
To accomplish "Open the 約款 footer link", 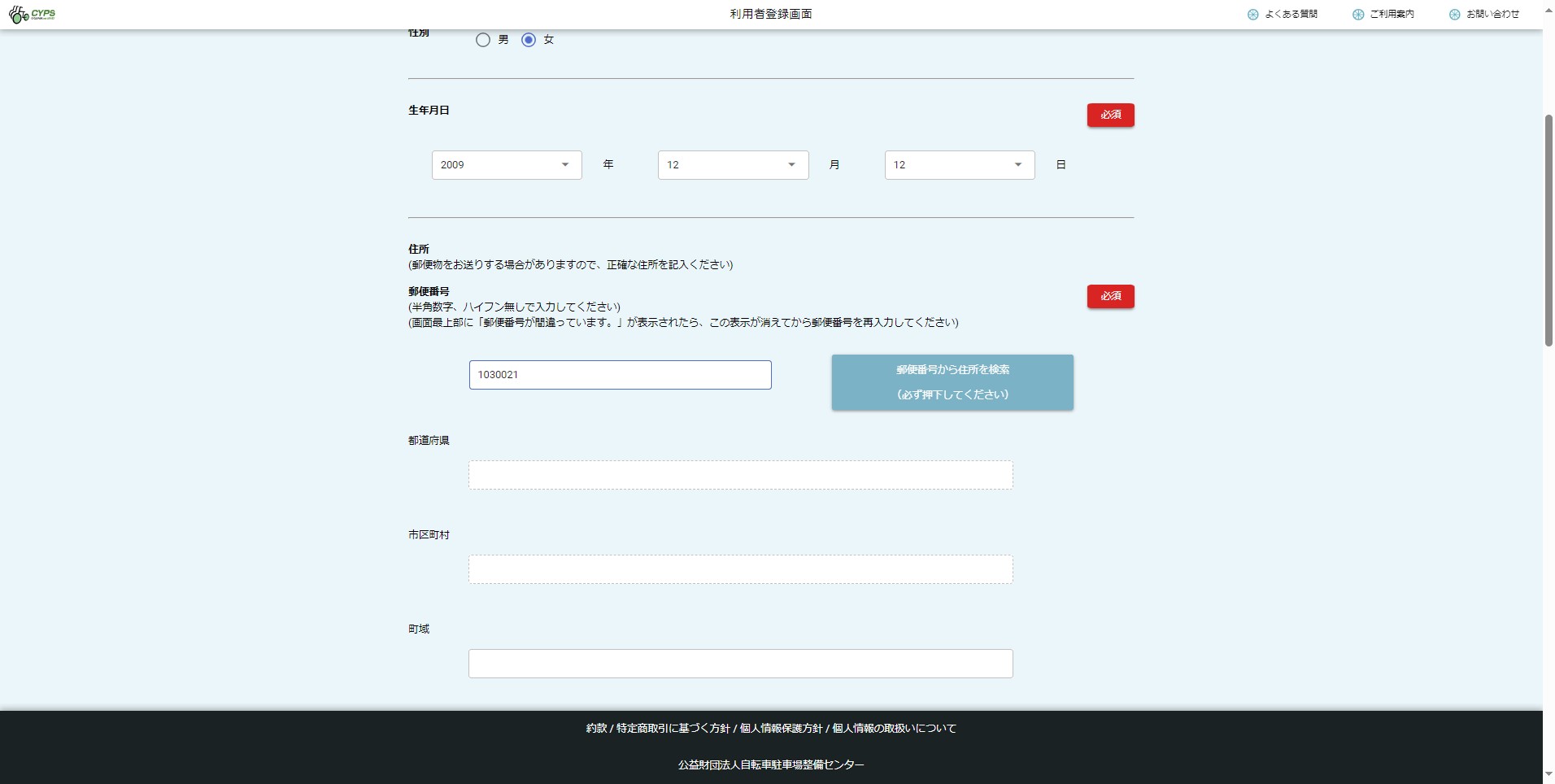I will click(x=596, y=729).
